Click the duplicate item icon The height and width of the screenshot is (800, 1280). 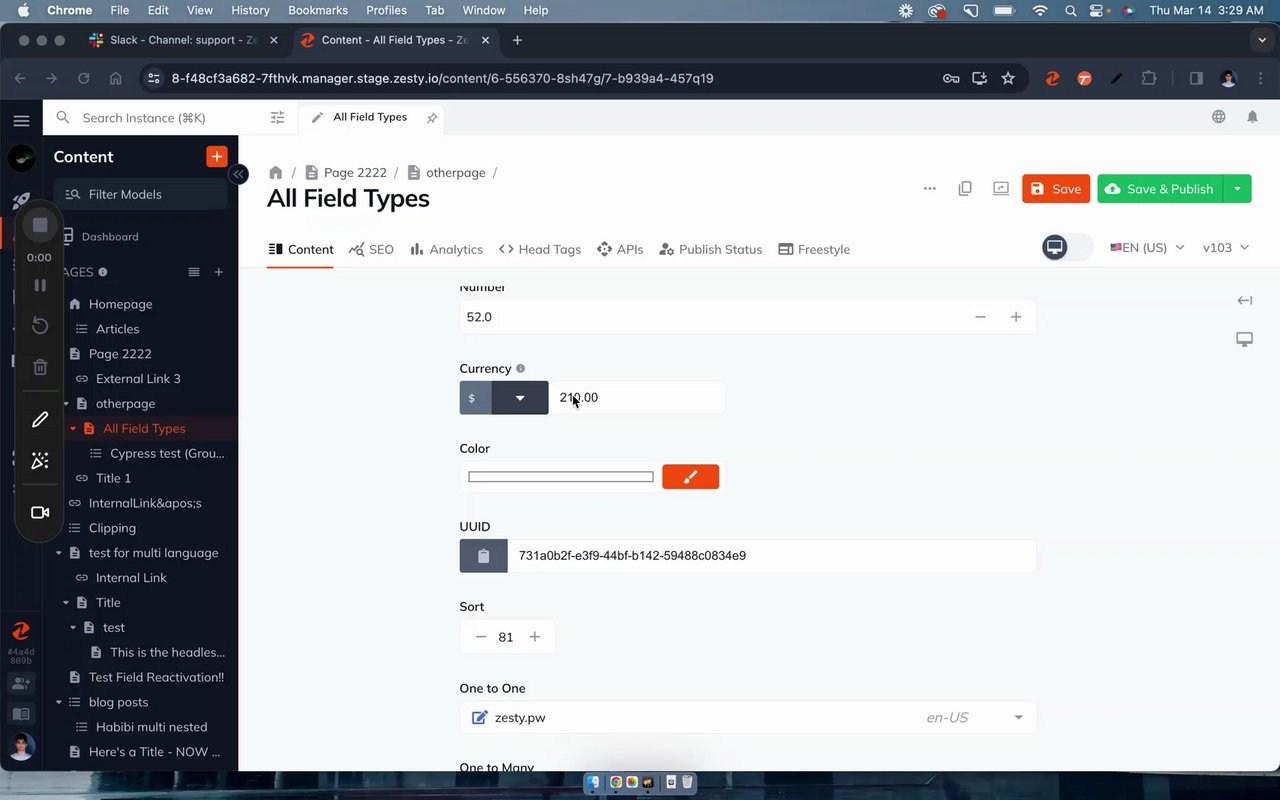965,188
